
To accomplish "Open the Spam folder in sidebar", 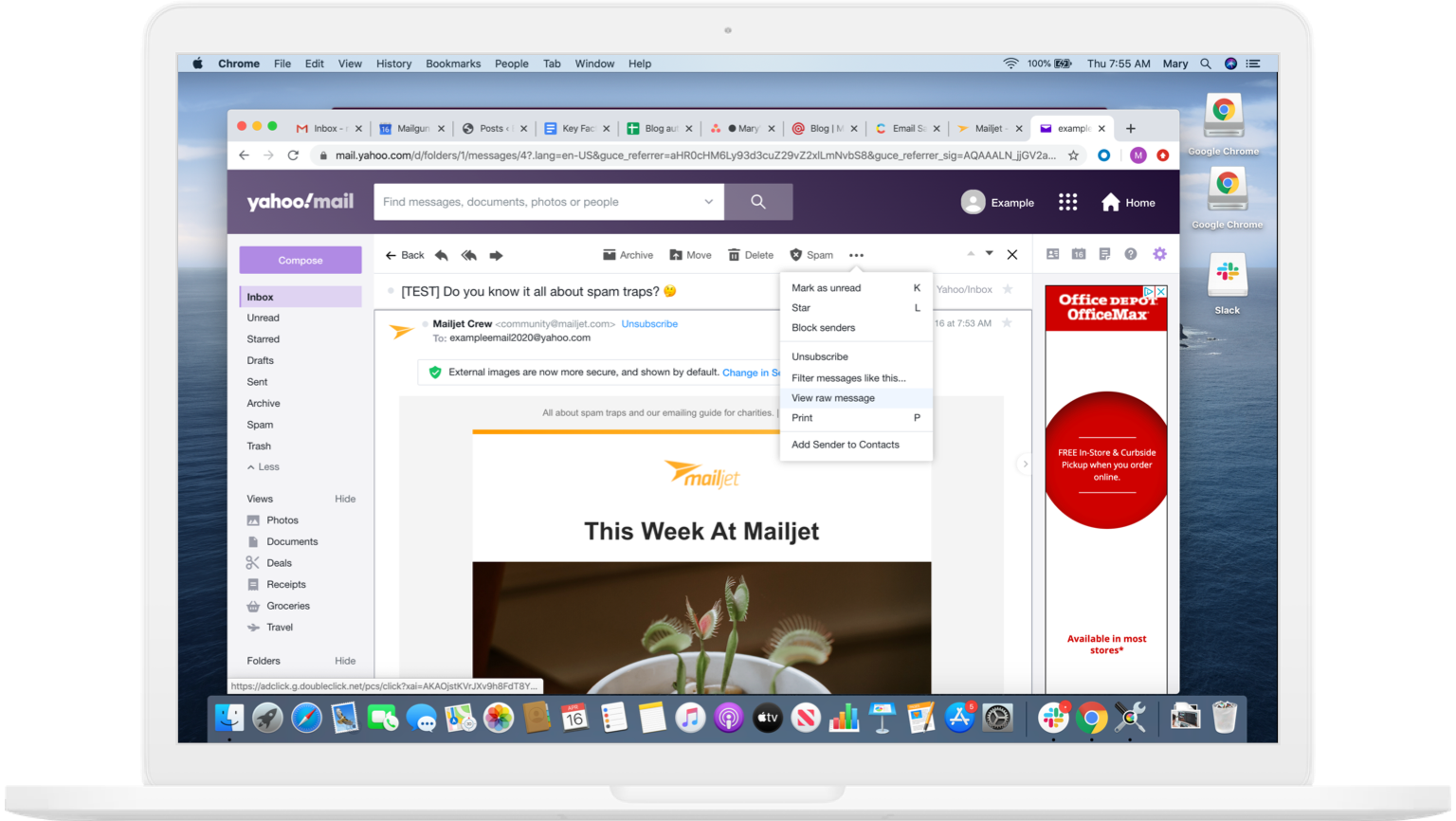I will coord(261,425).
